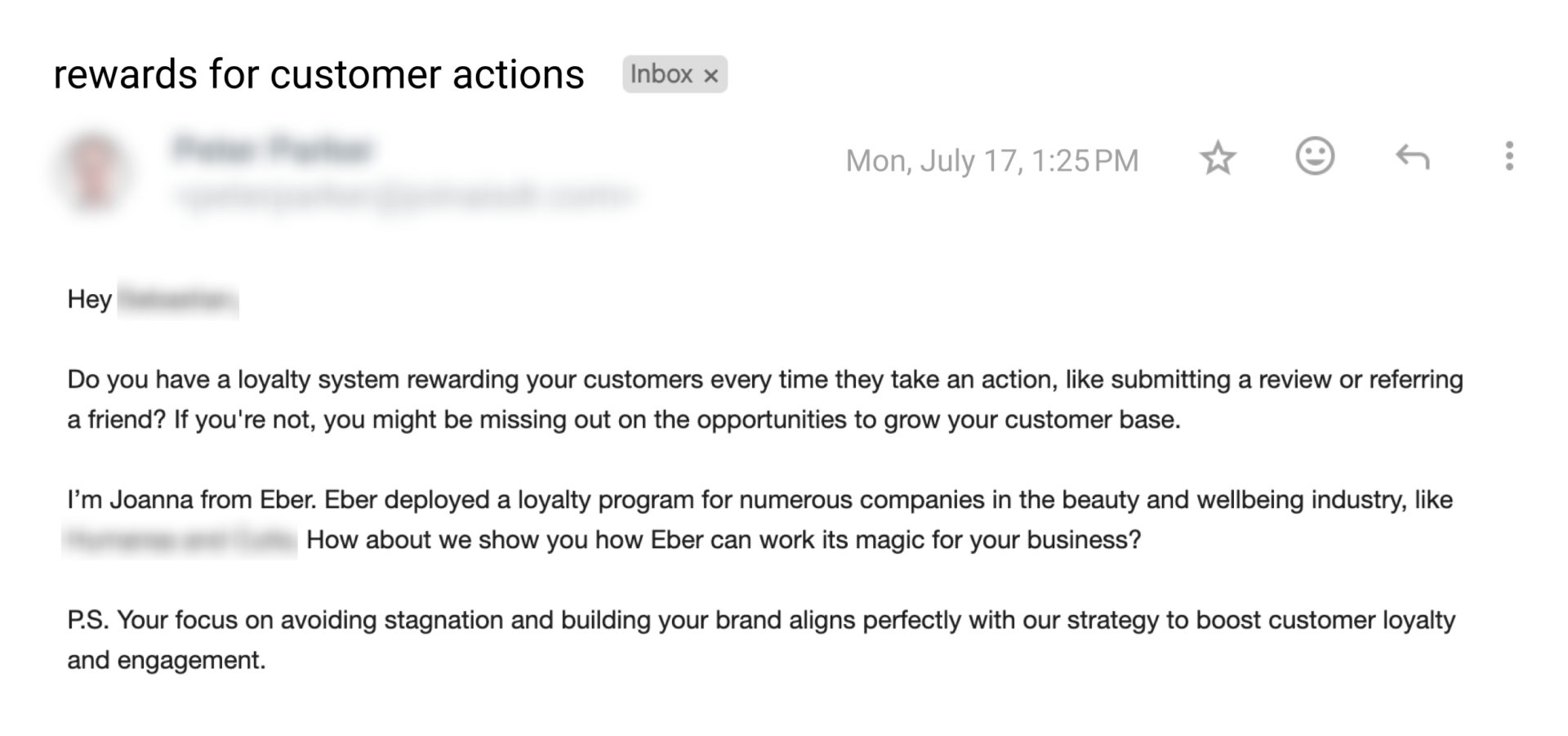Image resolution: width=1568 pixels, height=736 pixels.
Task: Click the Inbox label chip text
Action: click(x=661, y=74)
